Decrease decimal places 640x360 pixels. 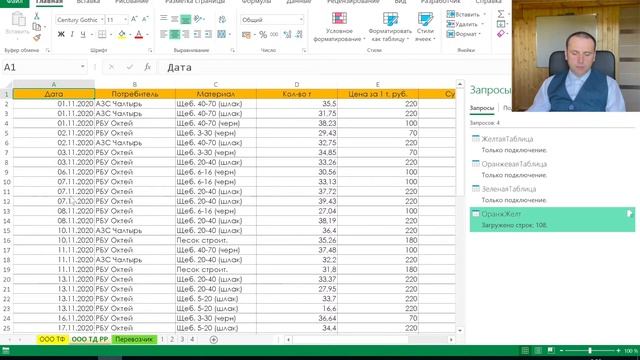299,35
